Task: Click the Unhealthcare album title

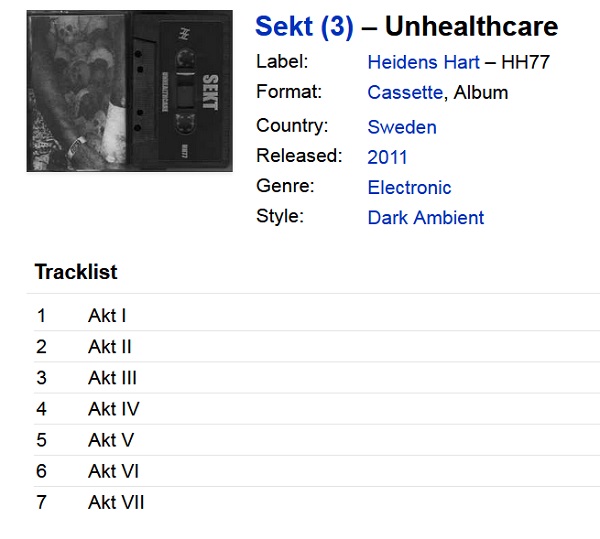Action: coord(471,27)
